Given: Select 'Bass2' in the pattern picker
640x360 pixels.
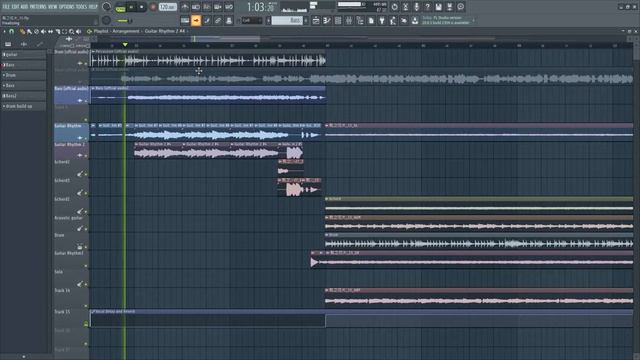Looking at the screenshot, I should click(23, 96).
